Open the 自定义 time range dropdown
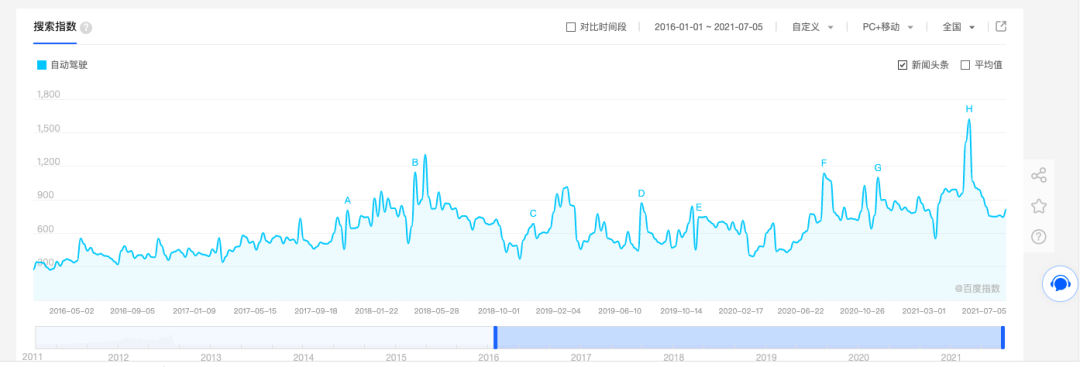Viewport: 1080px width, 367px height. [813, 28]
